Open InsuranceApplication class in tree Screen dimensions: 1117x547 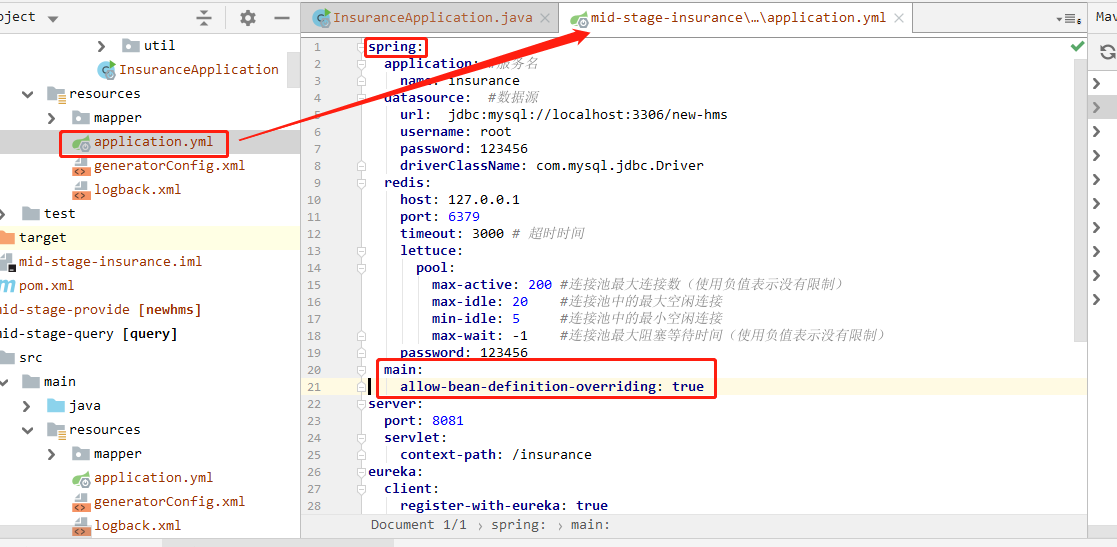tap(198, 69)
